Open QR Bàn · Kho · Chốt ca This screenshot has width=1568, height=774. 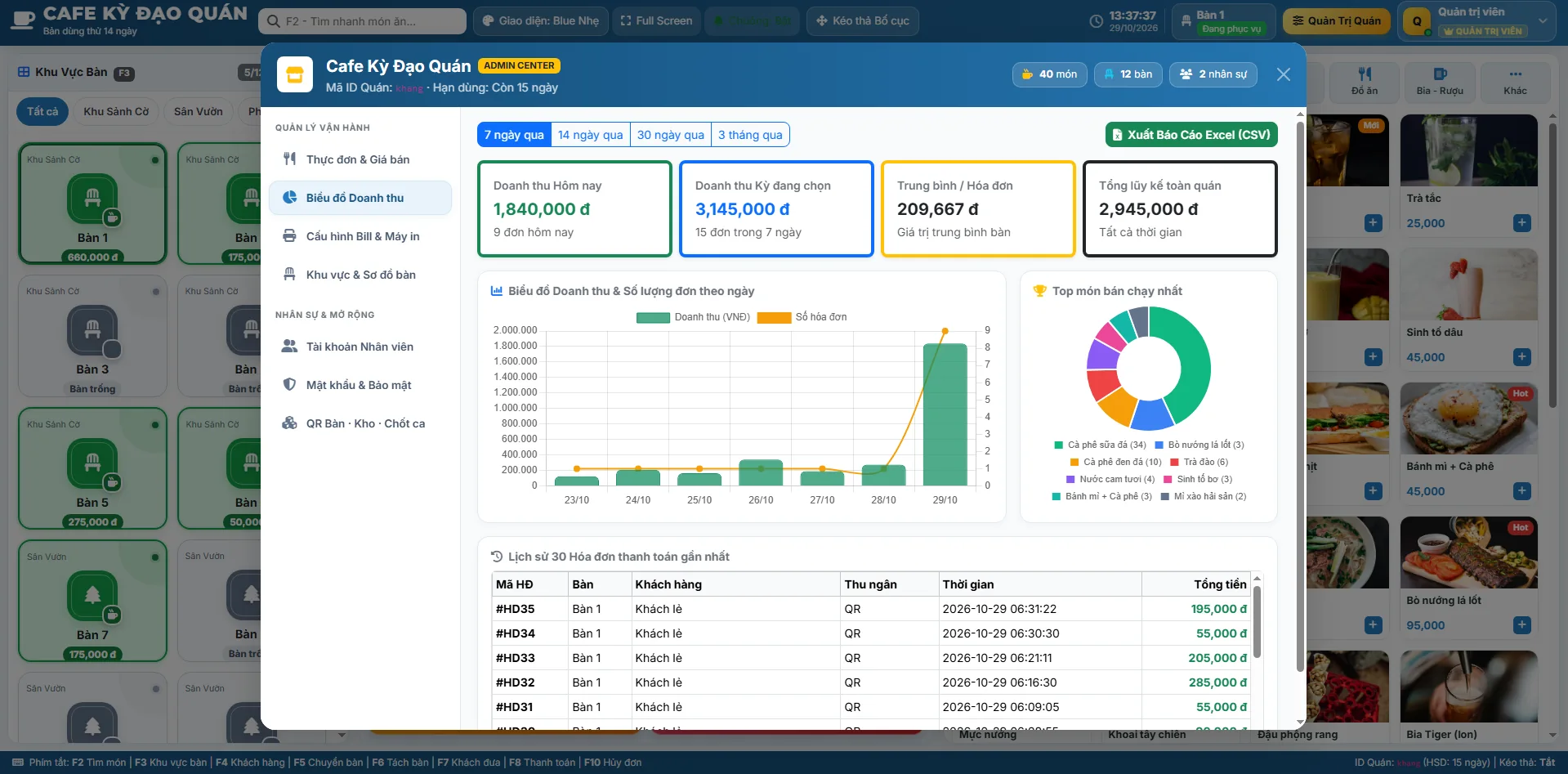pyautogui.click(x=360, y=423)
